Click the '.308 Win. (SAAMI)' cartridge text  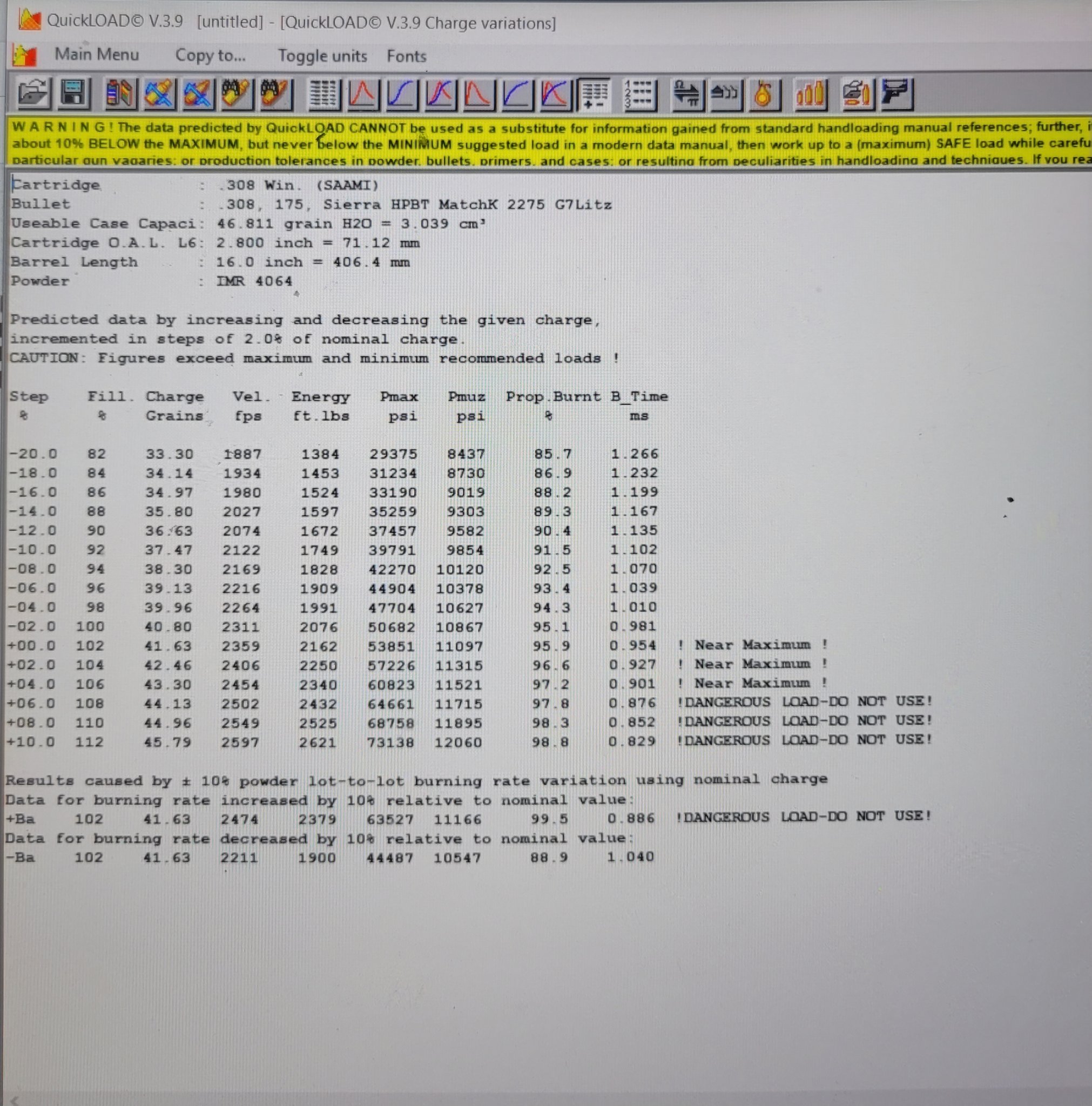point(298,185)
